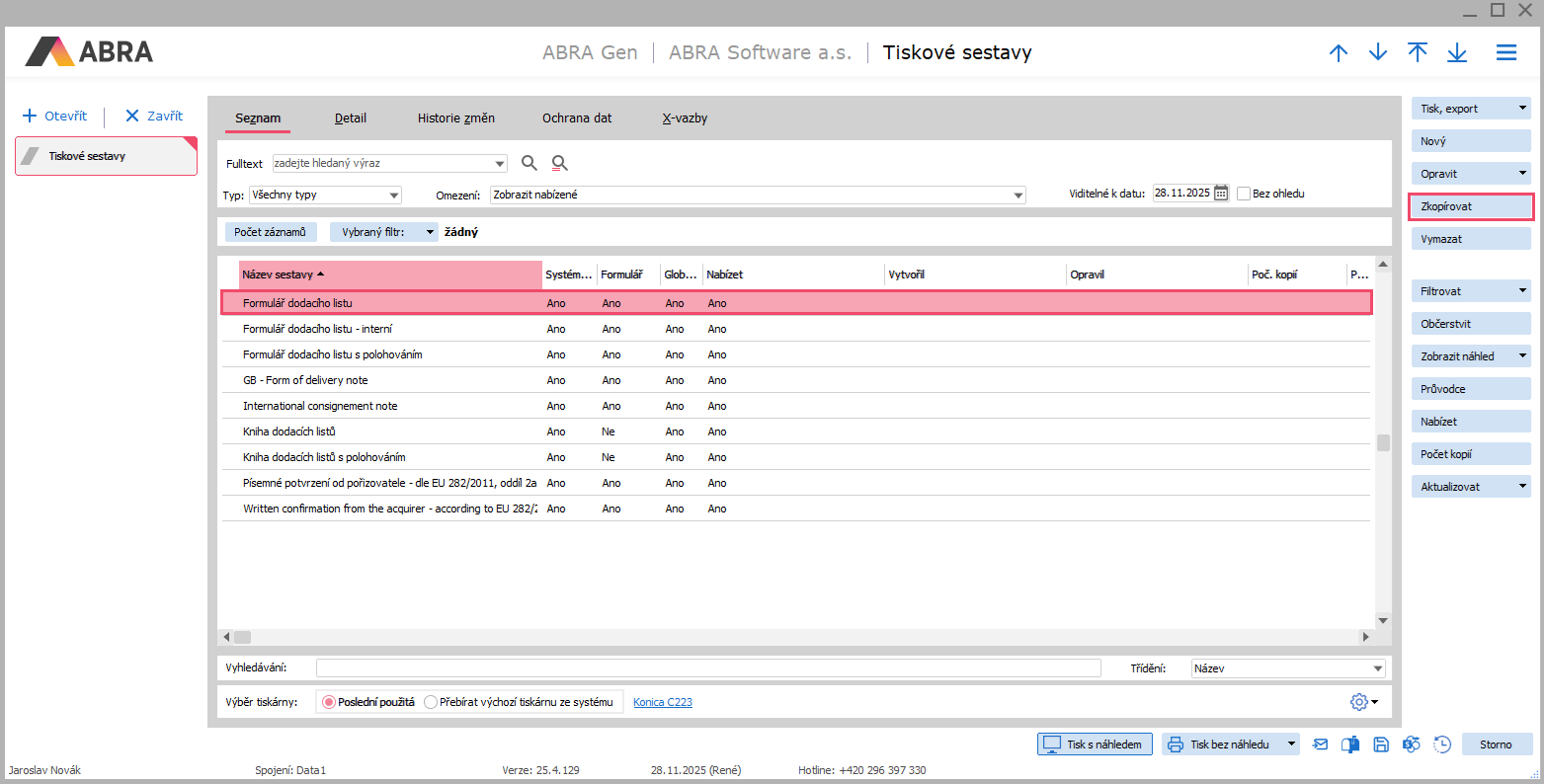Expand the Fulltext search history dropdown
Viewport: 1544px width, 784px height.
(x=500, y=164)
